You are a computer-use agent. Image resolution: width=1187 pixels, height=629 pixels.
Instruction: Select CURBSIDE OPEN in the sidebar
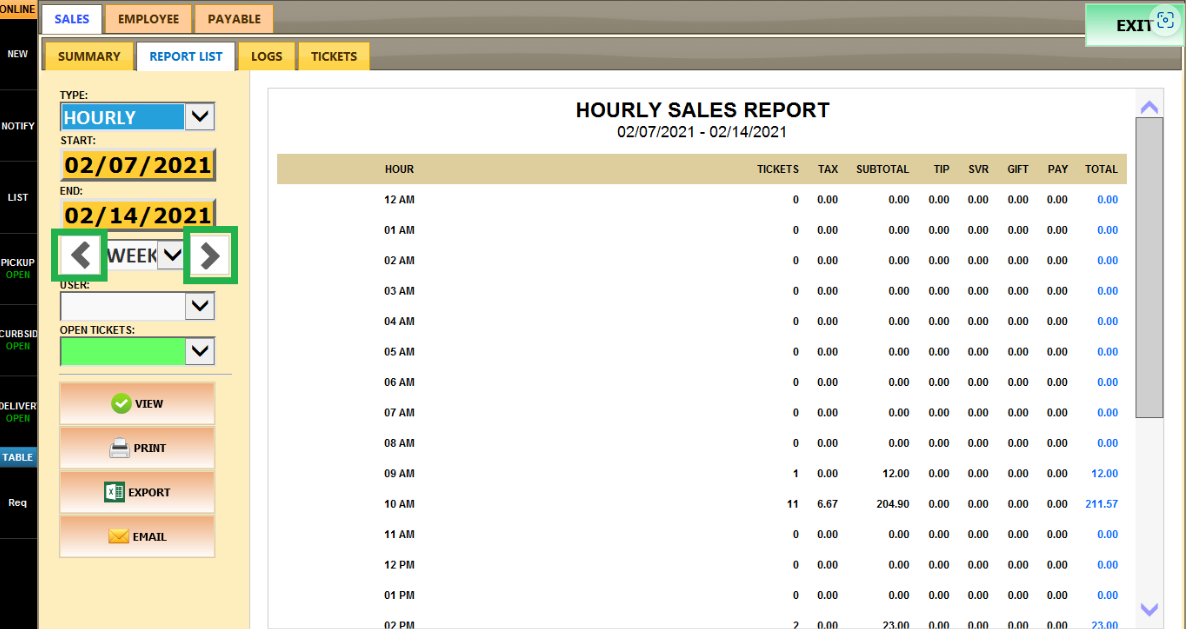click(18, 340)
